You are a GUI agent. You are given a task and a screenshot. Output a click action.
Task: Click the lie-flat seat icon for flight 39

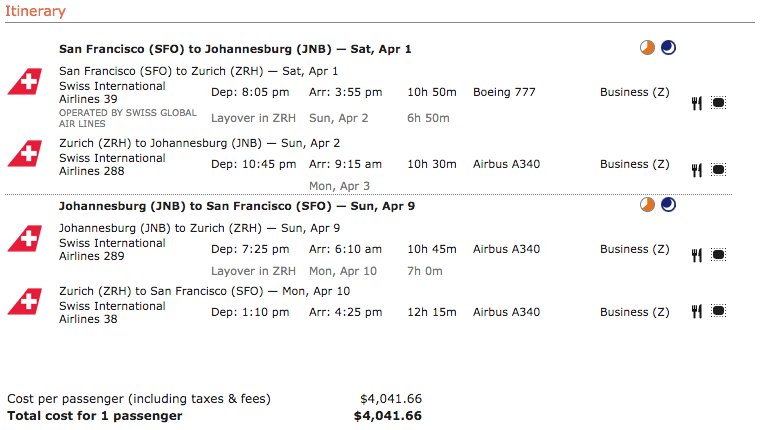(x=718, y=103)
